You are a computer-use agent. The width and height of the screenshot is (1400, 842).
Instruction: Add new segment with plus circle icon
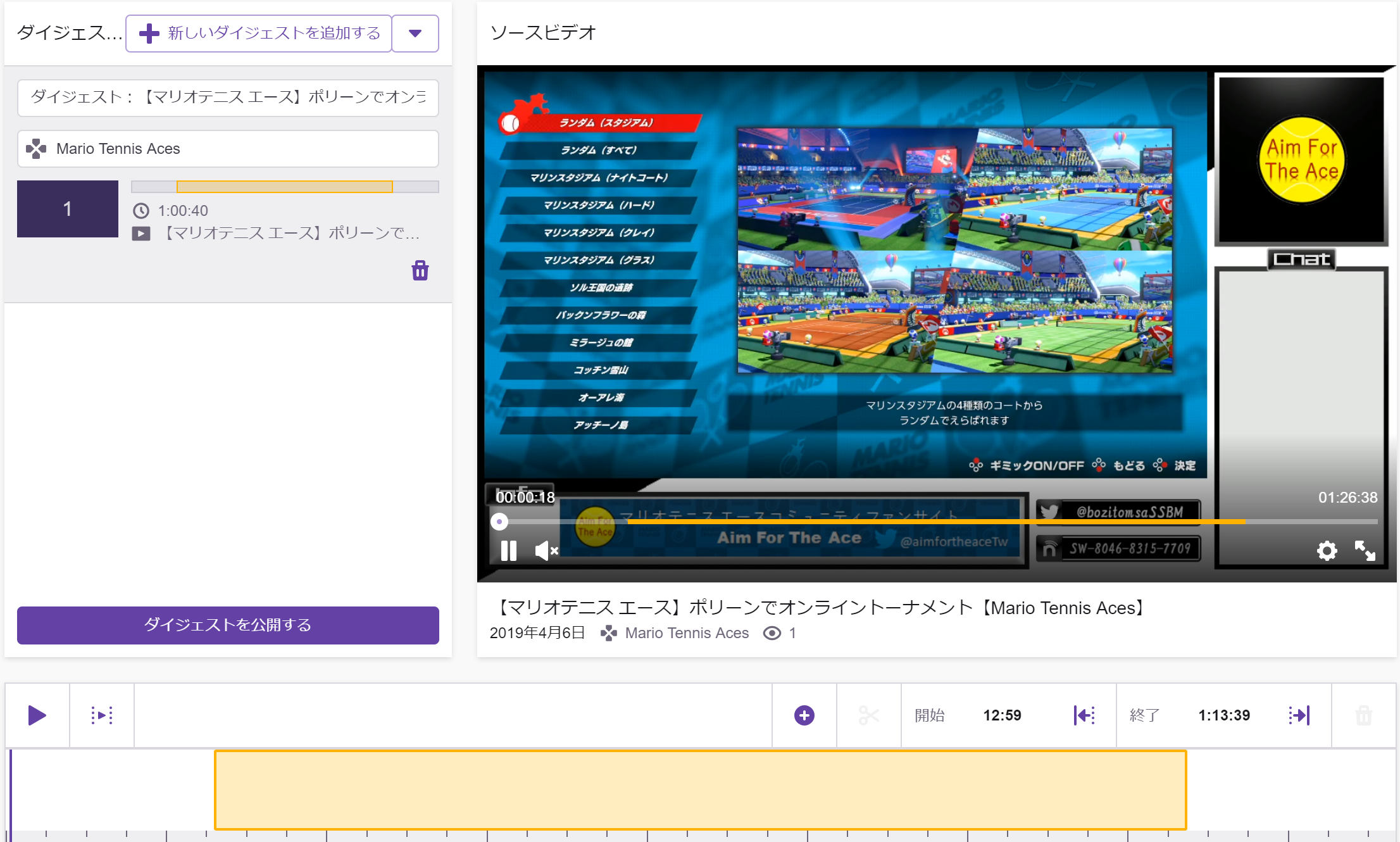[x=804, y=715]
